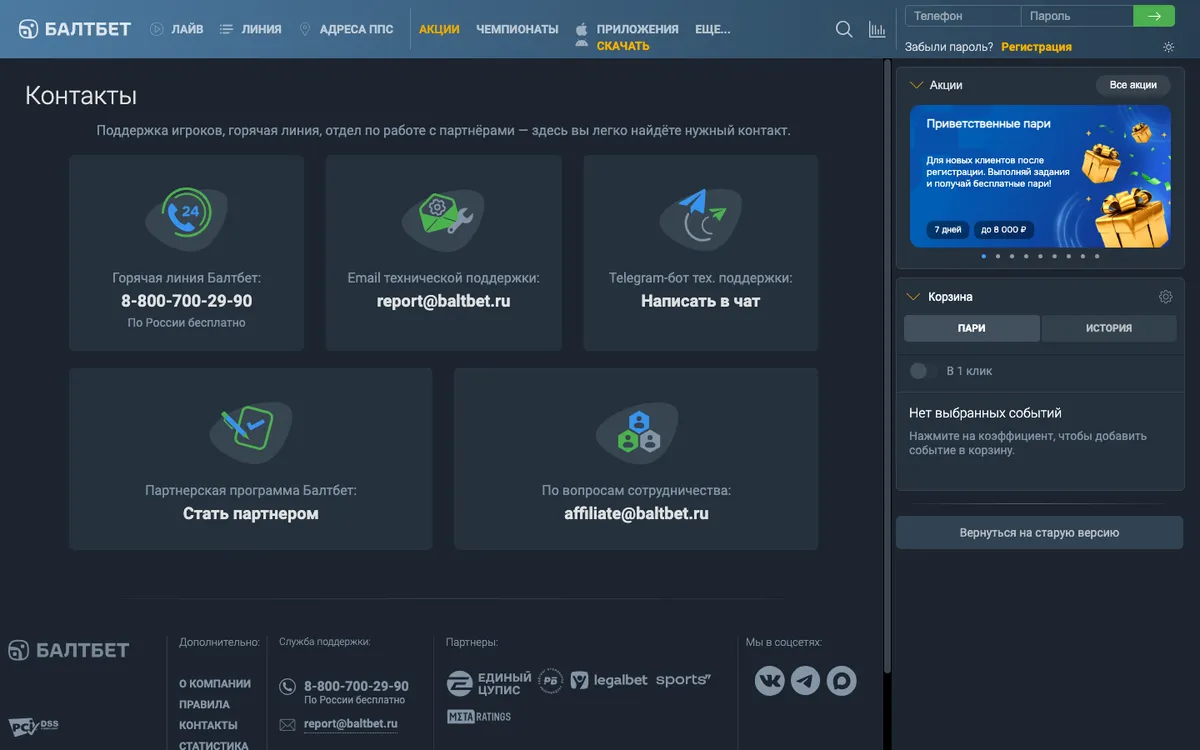Open the statistics bar chart icon
This screenshot has width=1200, height=750.
pyautogui.click(x=877, y=30)
